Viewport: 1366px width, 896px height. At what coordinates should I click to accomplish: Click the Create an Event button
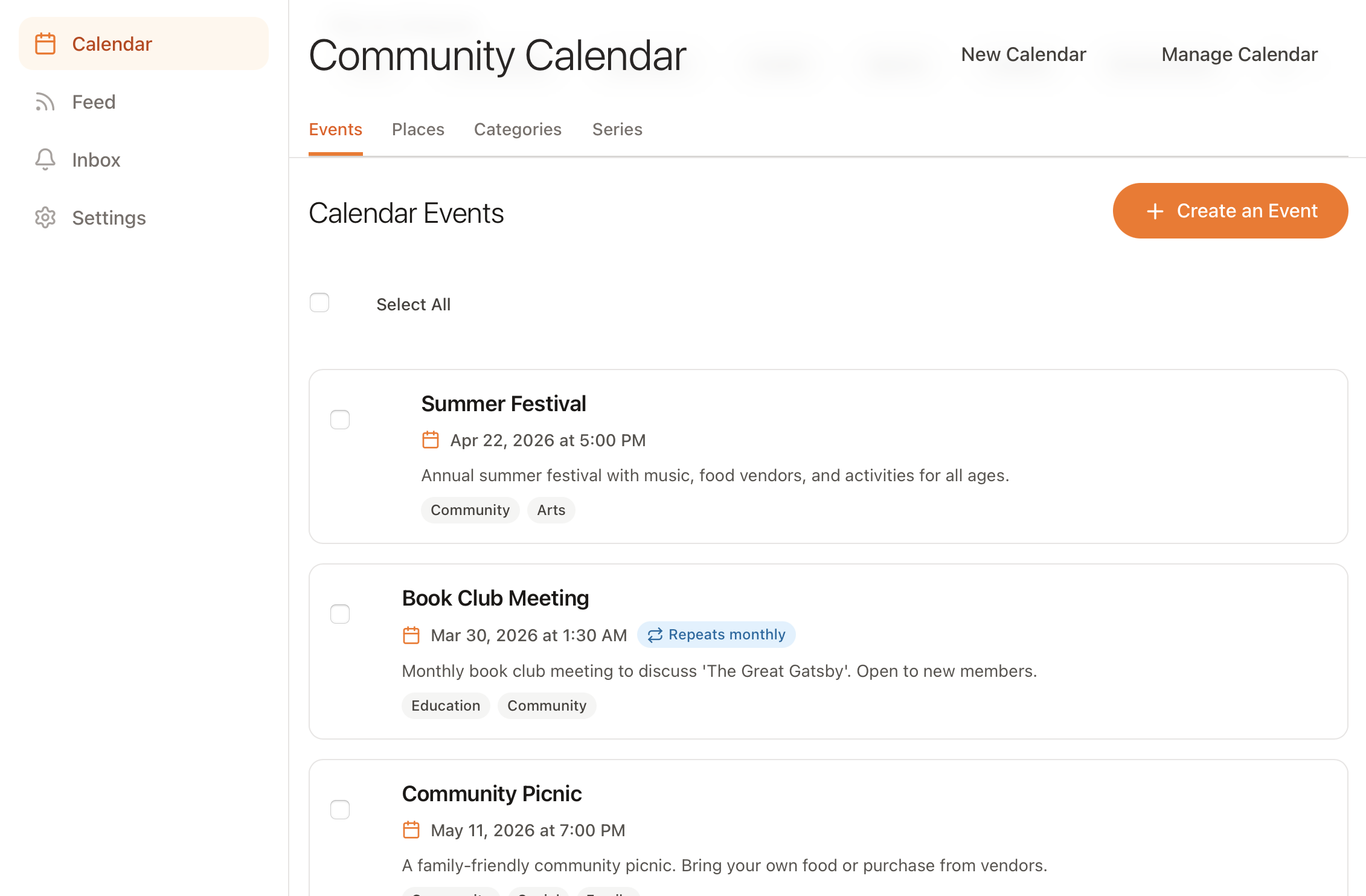pyautogui.click(x=1230, y=211)
